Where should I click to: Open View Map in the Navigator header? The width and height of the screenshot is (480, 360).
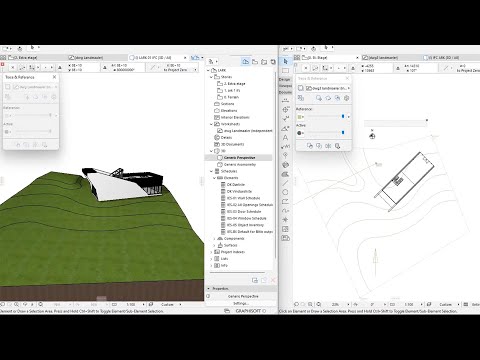[x=255, y=62]
